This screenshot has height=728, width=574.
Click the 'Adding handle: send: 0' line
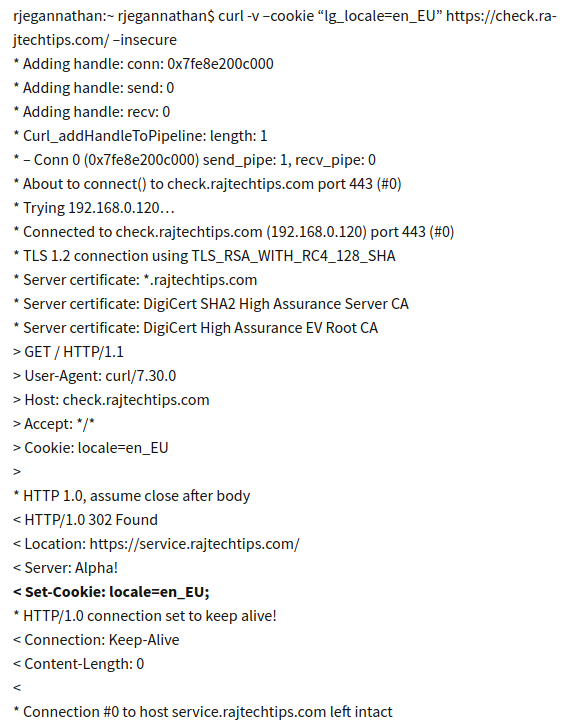(x=94, y=88)
